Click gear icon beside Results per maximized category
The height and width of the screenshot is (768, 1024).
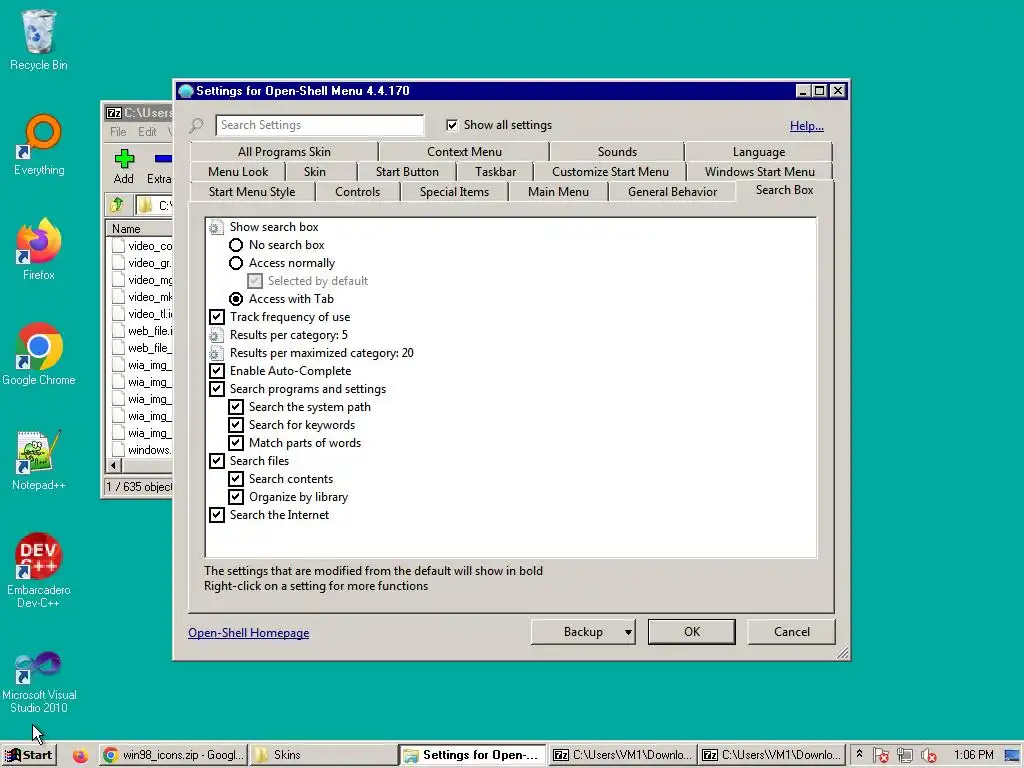(x=216, y=353)
